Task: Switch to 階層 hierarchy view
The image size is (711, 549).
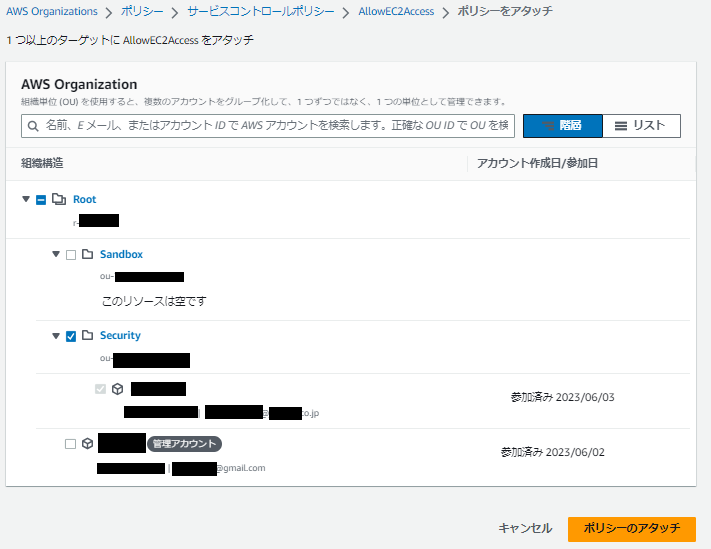Action: (x=563, y=126)
